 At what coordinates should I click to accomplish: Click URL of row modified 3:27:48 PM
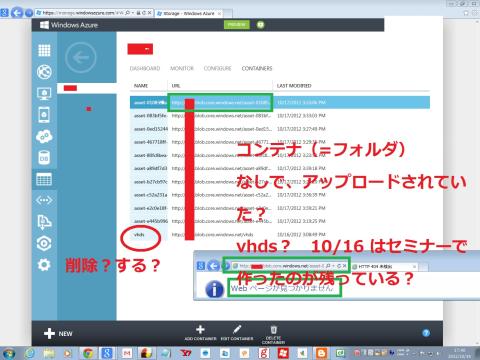click(222, 129)
